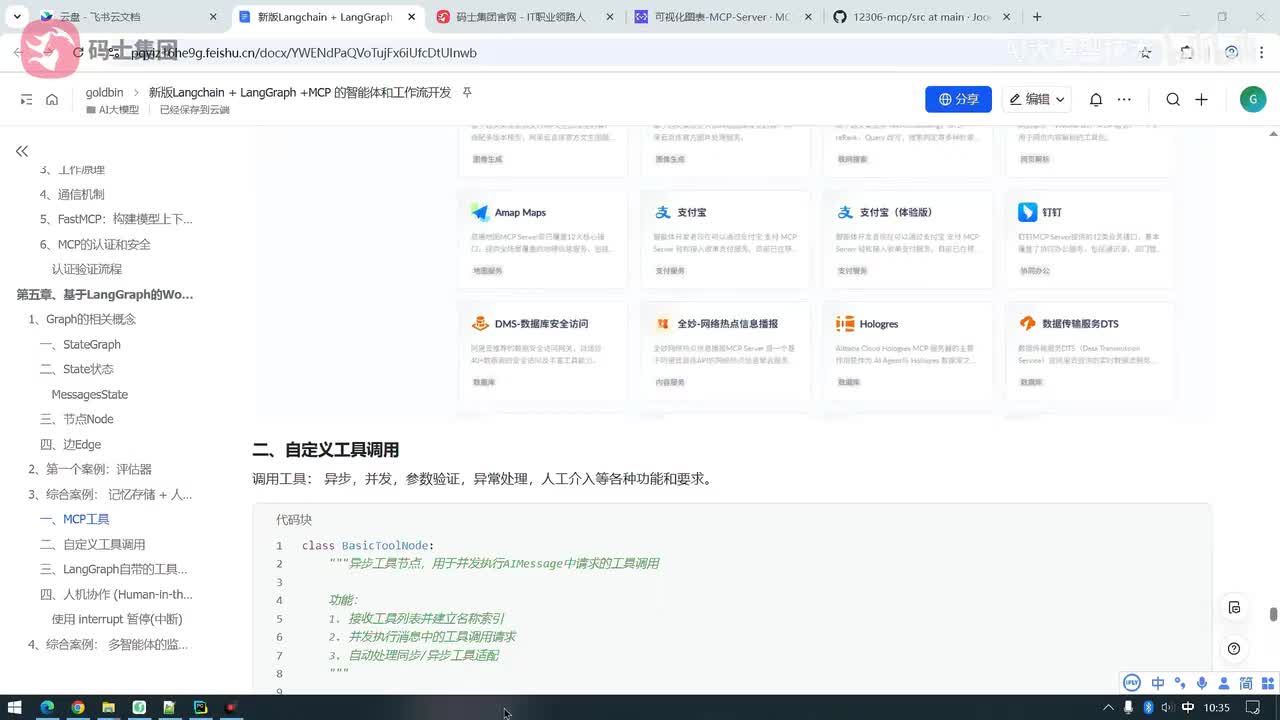The width and height of the screenshot is (1280, 720).
Task: Go to Graph的相关概念 outline entry
Action: click(x=82, y=319)
